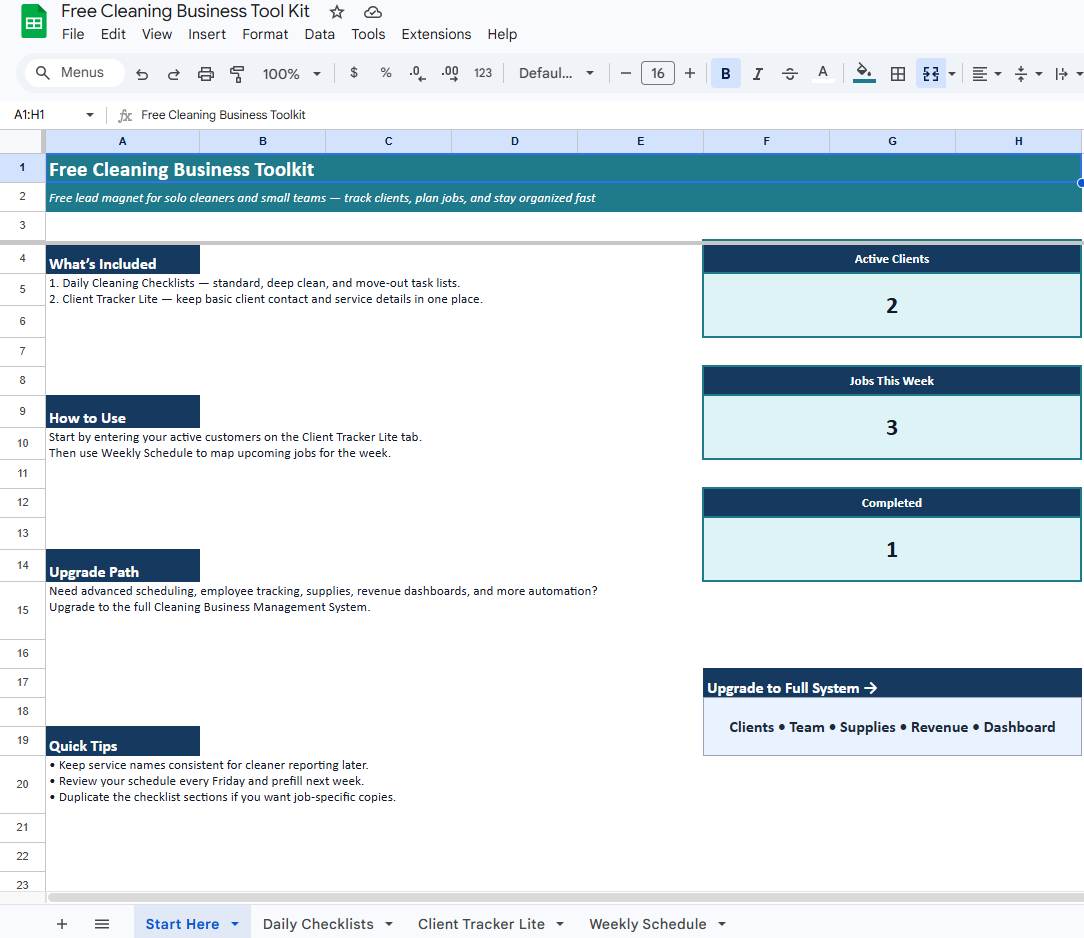Image resolution: width=1084 pixels, height=938 pixels.
Task: Select column D header
Action: pos(514,141)
